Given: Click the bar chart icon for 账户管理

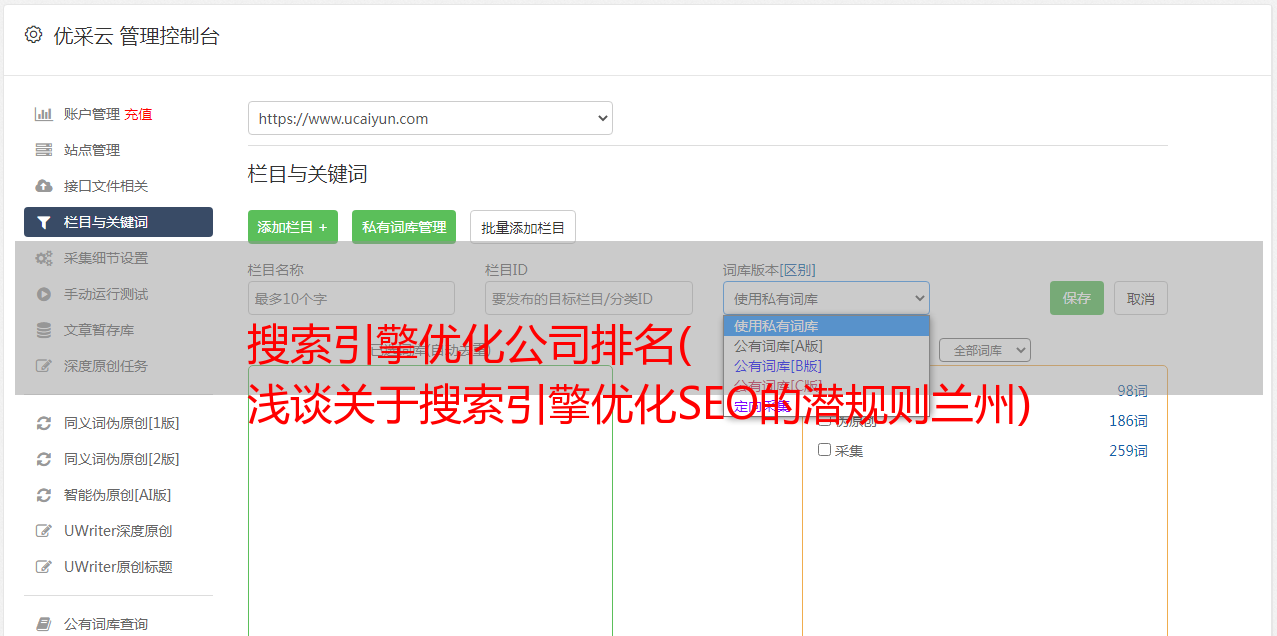Looking at the screenshot, I should pos(43,114).
